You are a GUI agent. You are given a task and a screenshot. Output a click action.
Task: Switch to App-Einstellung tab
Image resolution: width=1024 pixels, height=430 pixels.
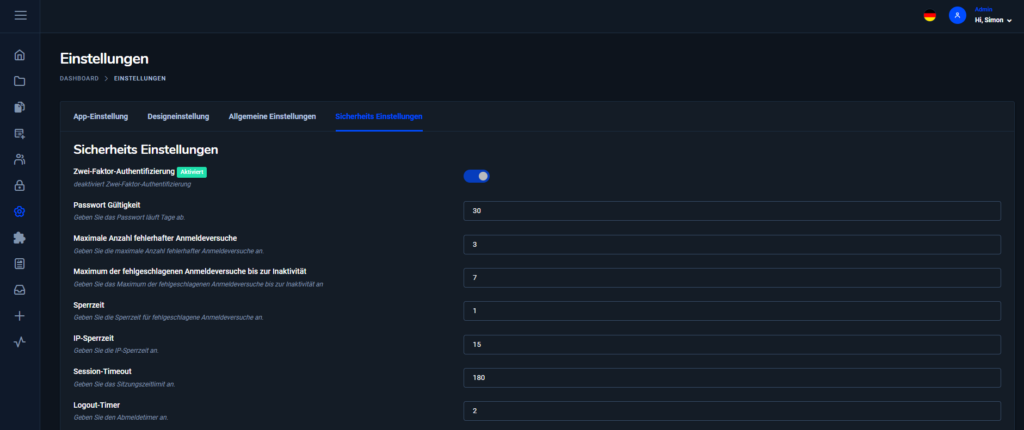point(101,116)
